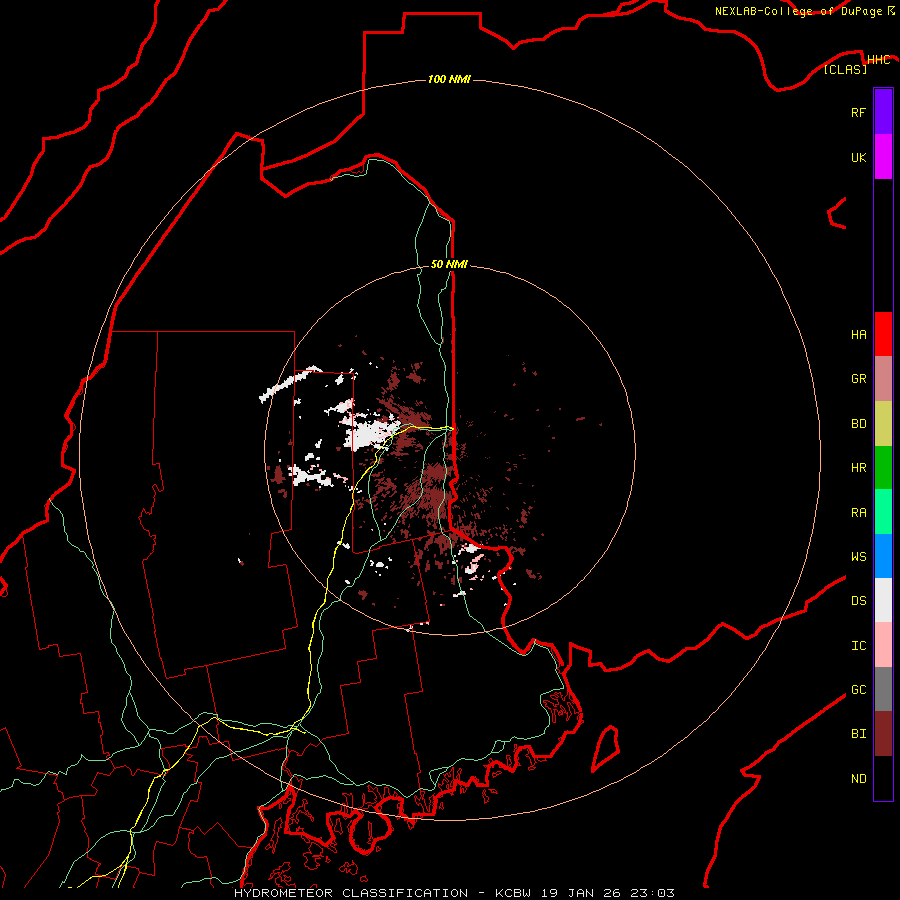Click the HYDROMETEOR CLASSIFICATION title text
900x900 pixels.
click(x=351, y=893)
